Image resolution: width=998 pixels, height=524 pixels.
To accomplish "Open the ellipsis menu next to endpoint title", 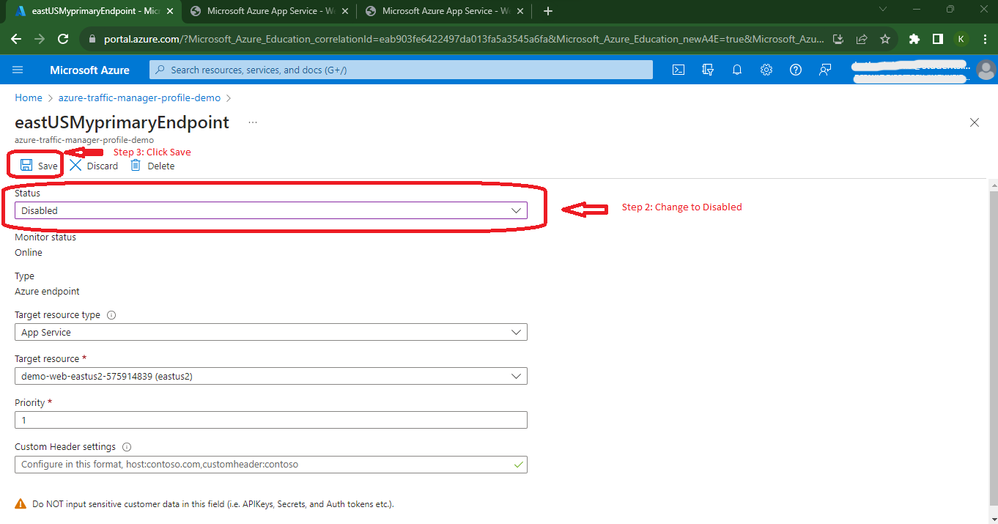I will pyautogui.click(x=253, y=122).
